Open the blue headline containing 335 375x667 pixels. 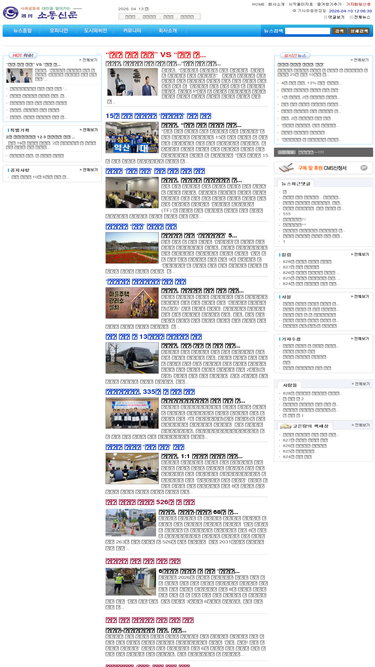pyautogui.click(x=150, y=392)
